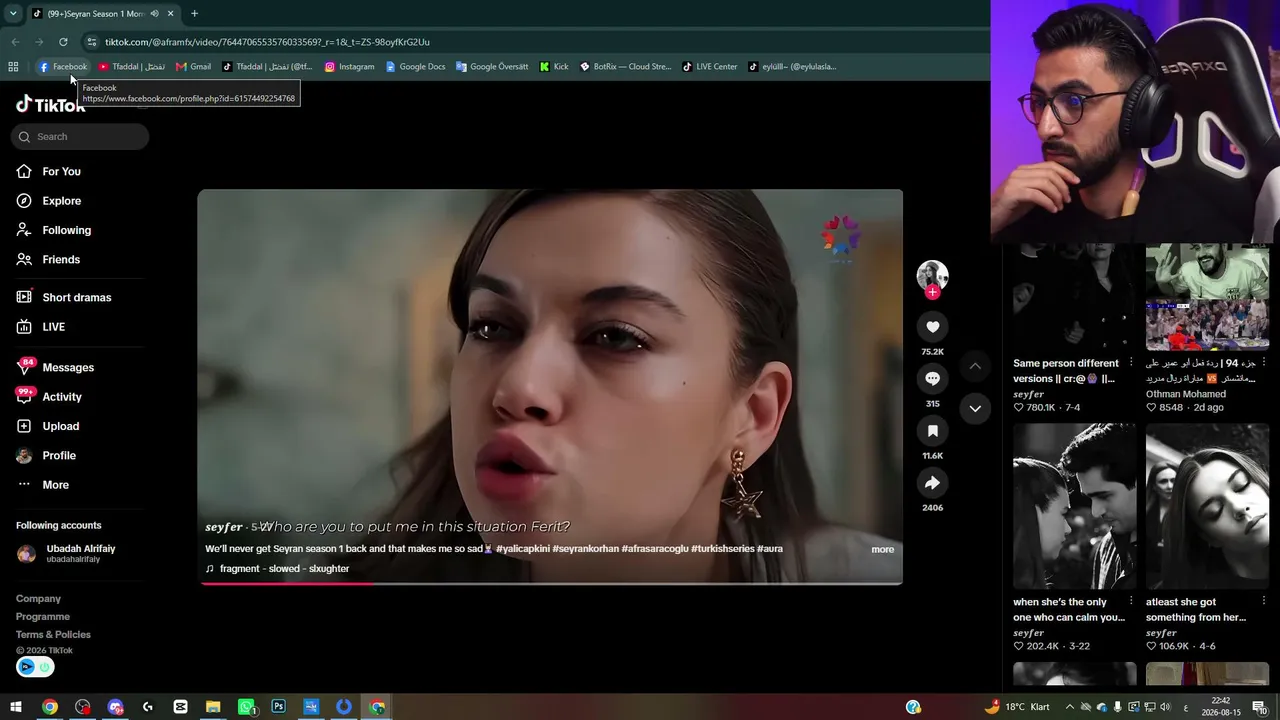Open WhatsApp from the taskbar
Viewport: 1280px width, 720px height.
246,707
